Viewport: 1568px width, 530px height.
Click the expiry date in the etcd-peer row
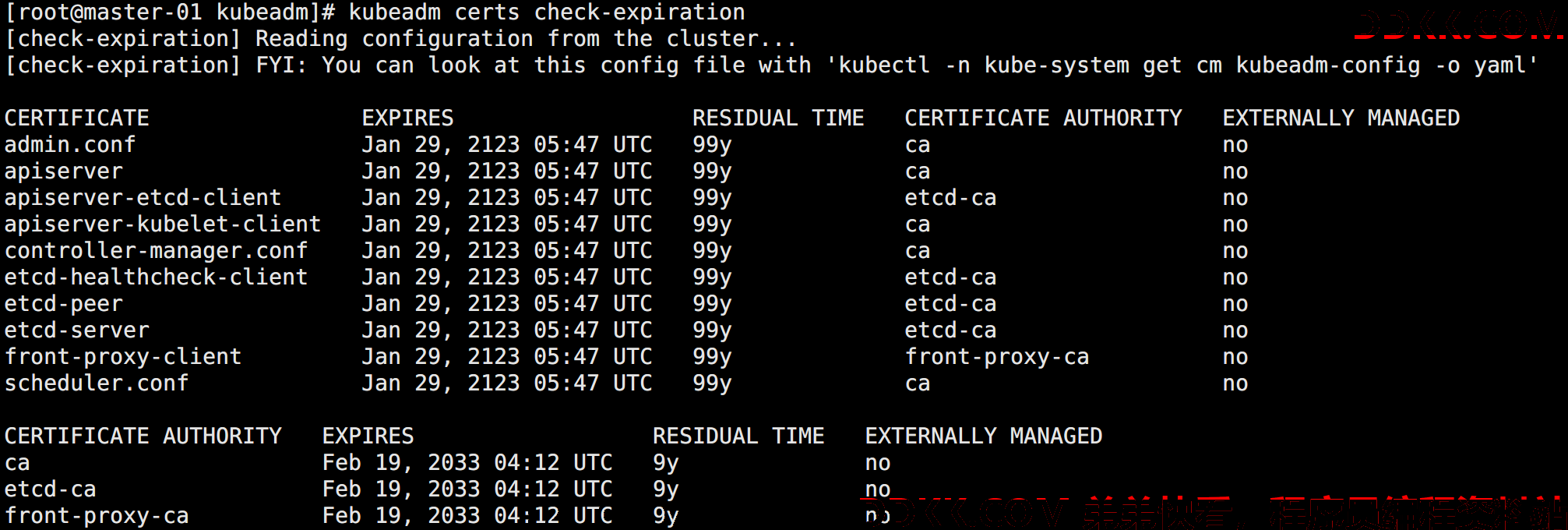[x=506, y=304]
